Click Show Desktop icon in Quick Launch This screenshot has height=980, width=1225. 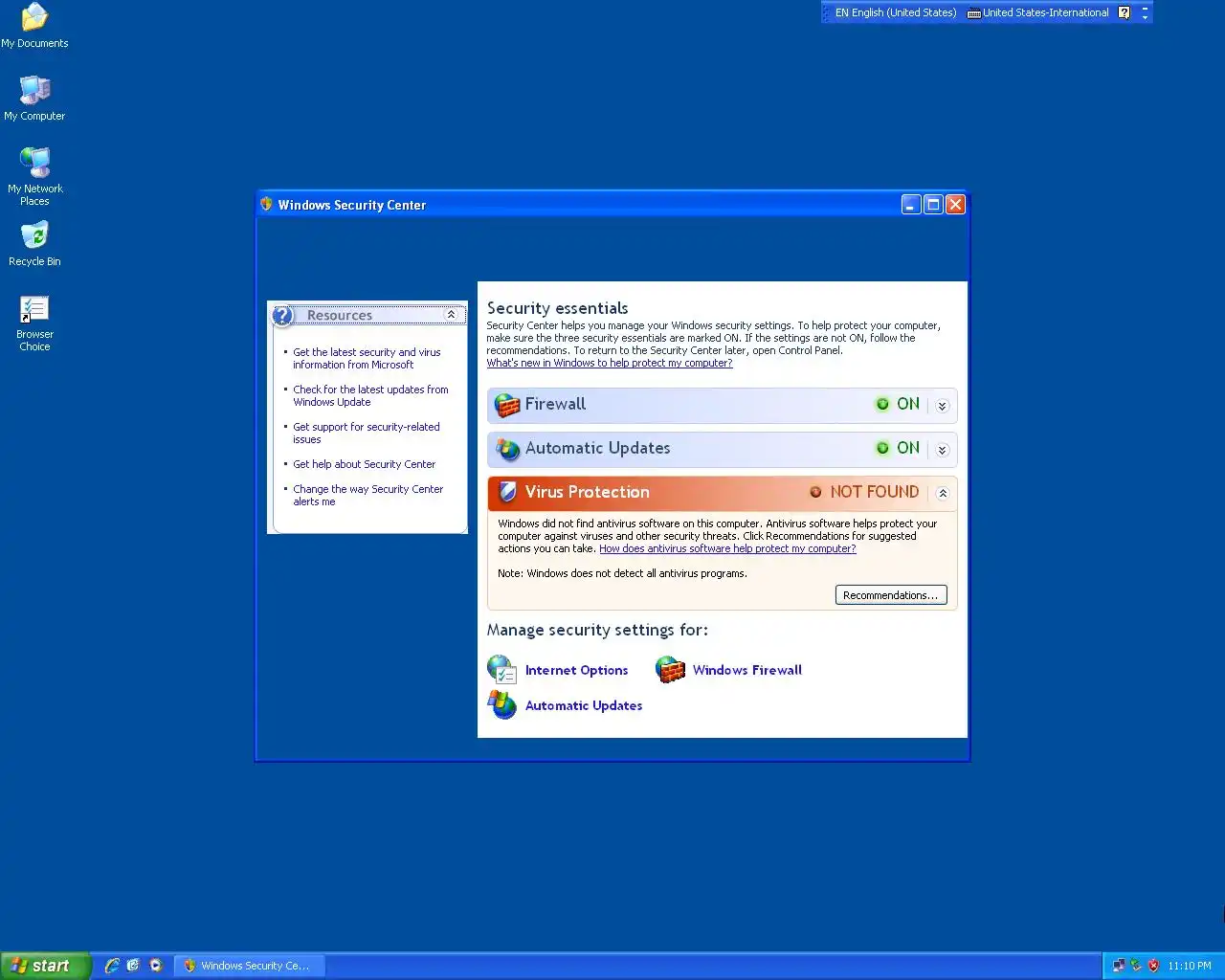133,966
